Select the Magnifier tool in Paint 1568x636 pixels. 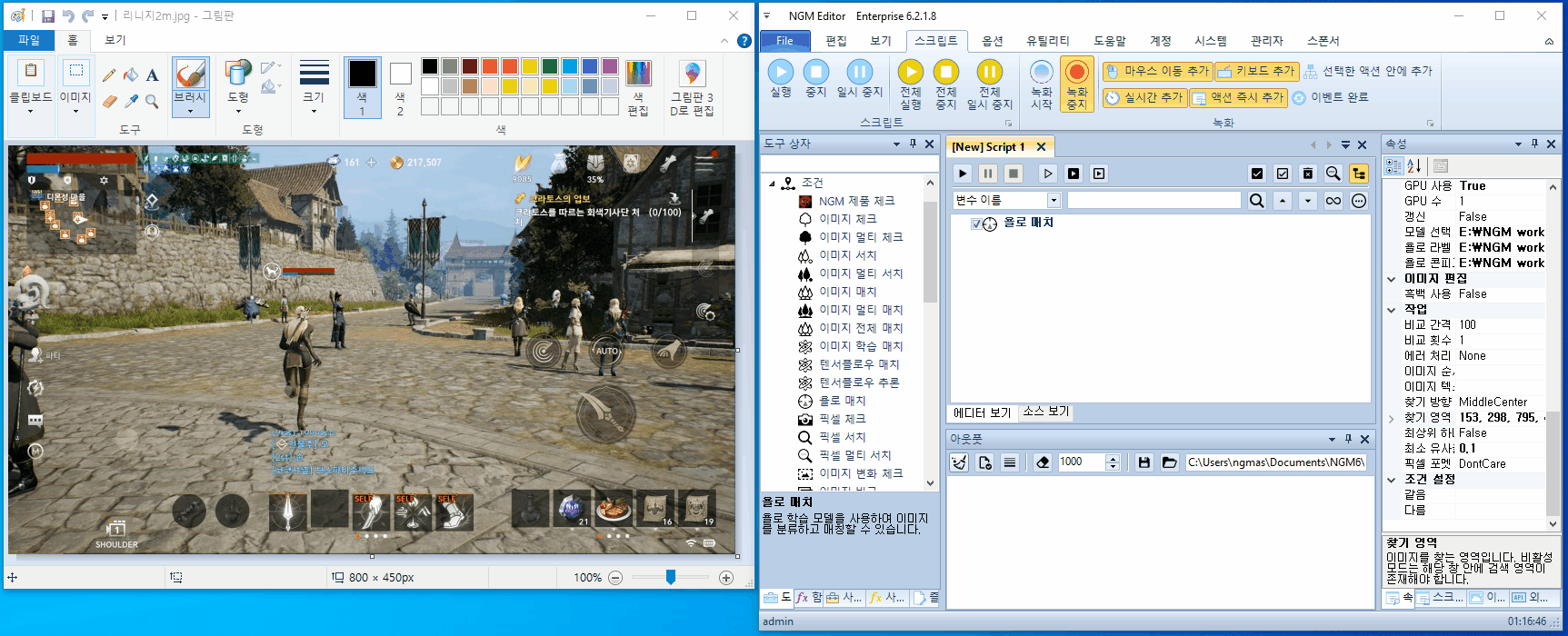[x=152, y=101]
